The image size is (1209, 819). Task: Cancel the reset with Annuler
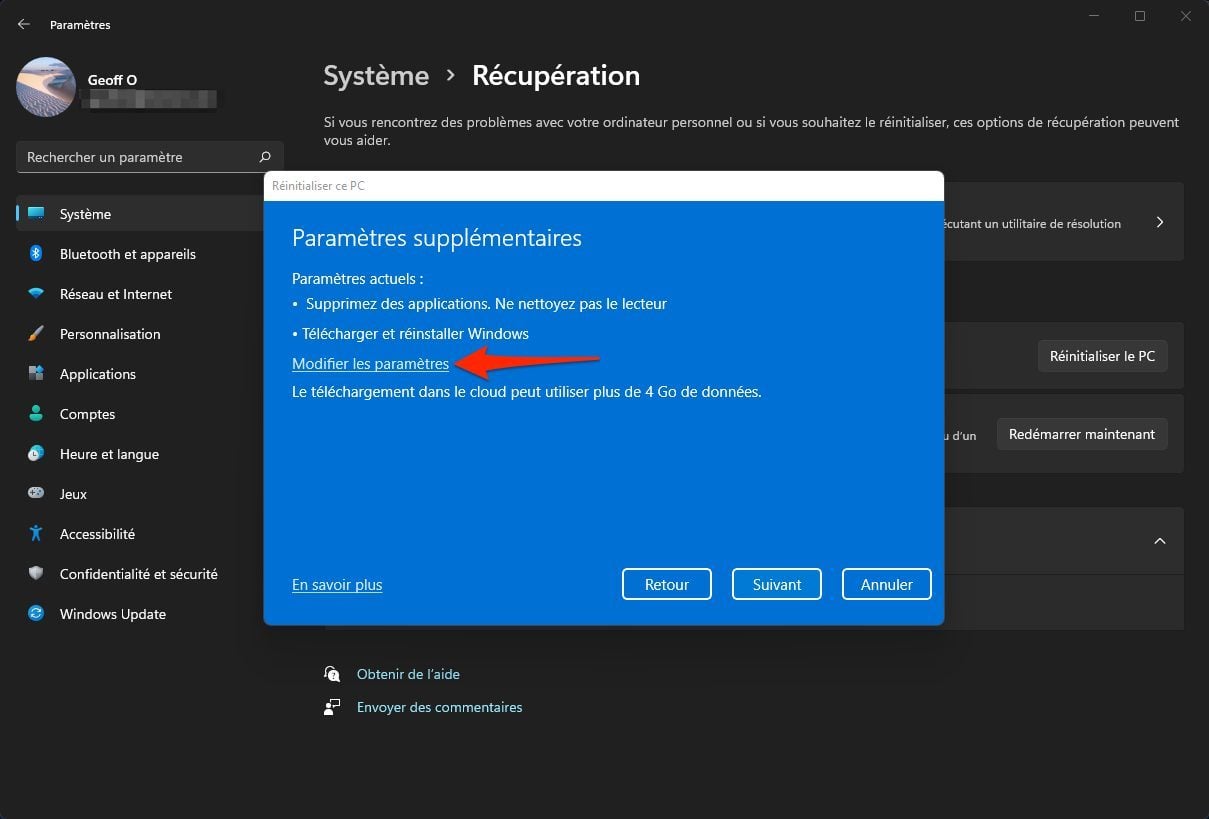[887, 584]
